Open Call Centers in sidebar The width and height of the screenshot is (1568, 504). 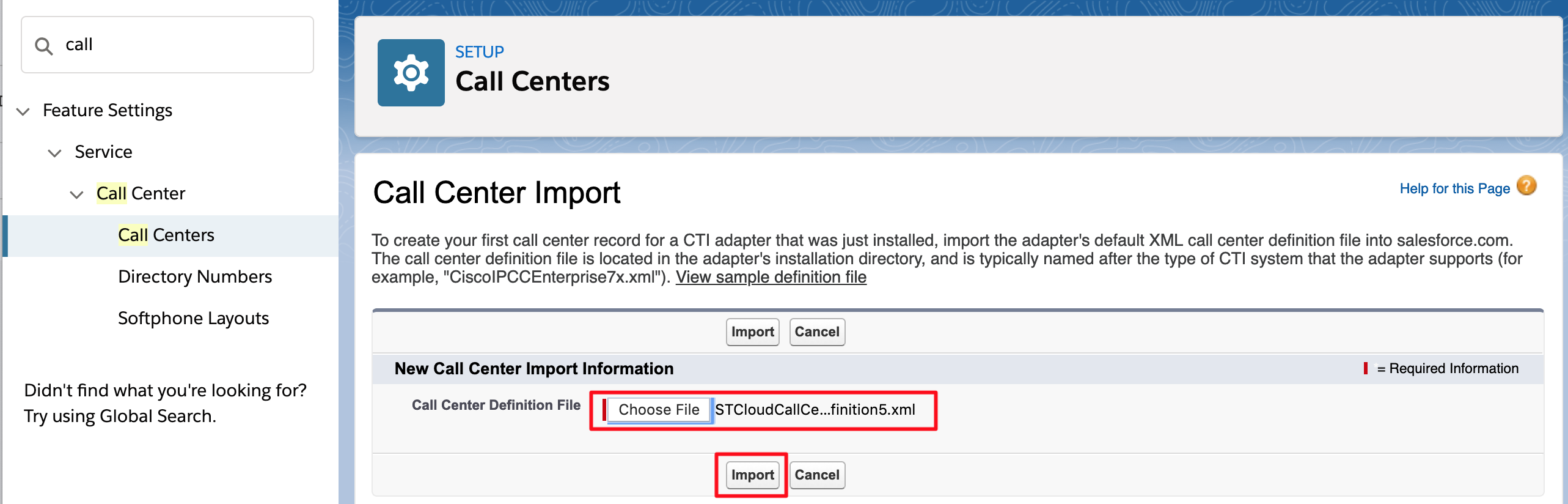[166, 235]
